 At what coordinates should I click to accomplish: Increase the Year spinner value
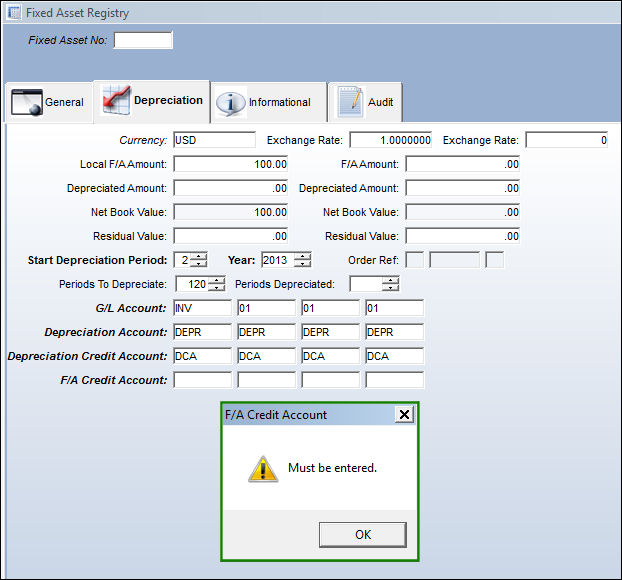point(303,256)
